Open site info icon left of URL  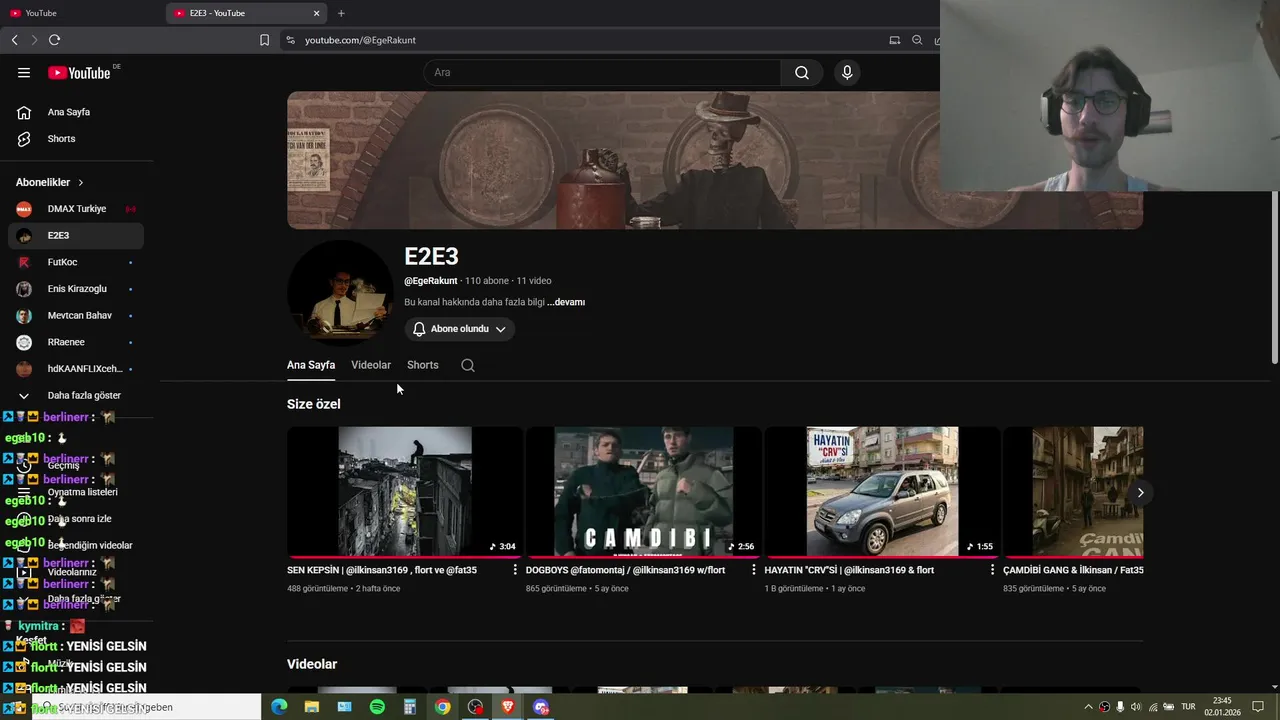pos(290,40)
